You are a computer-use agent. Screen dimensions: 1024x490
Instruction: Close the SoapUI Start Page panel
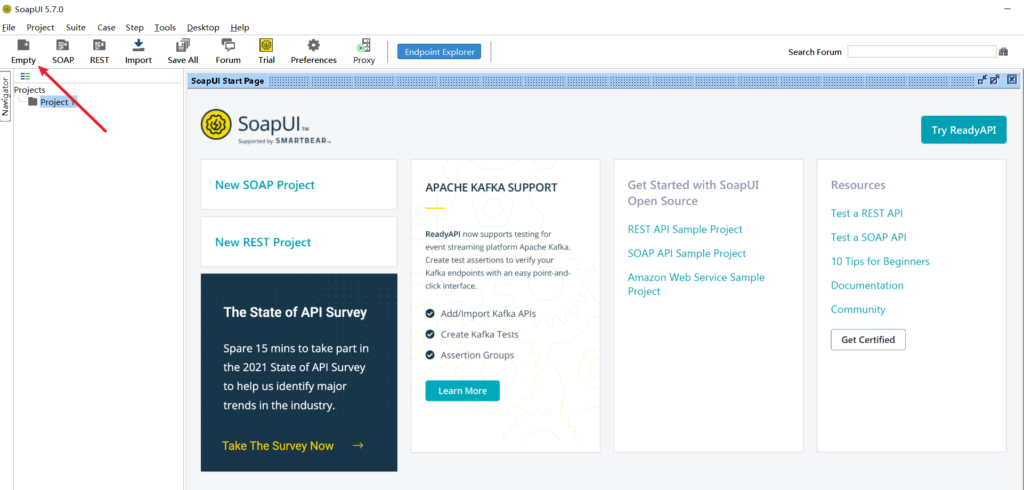click(x=1012, y=80)
